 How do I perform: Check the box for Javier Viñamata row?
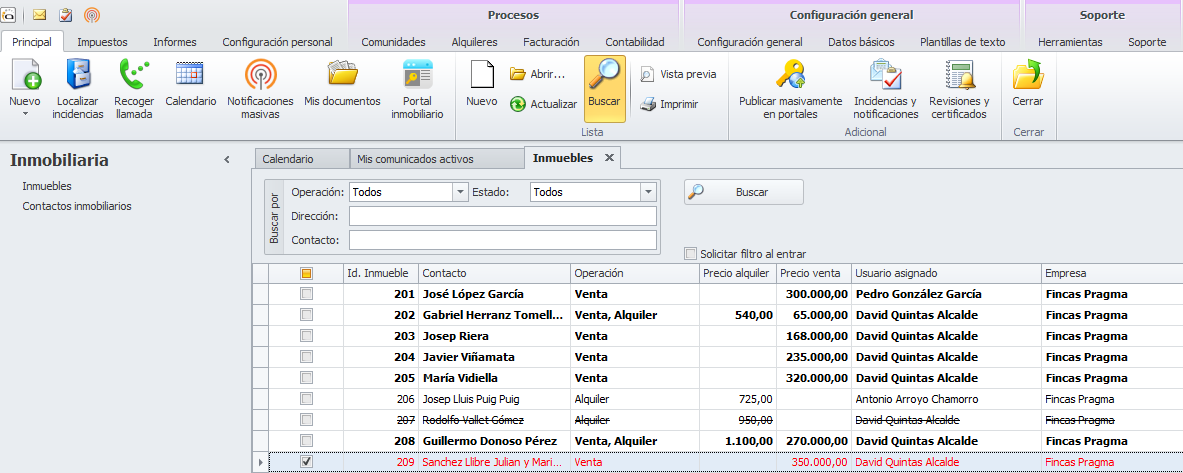click(306, 357)
